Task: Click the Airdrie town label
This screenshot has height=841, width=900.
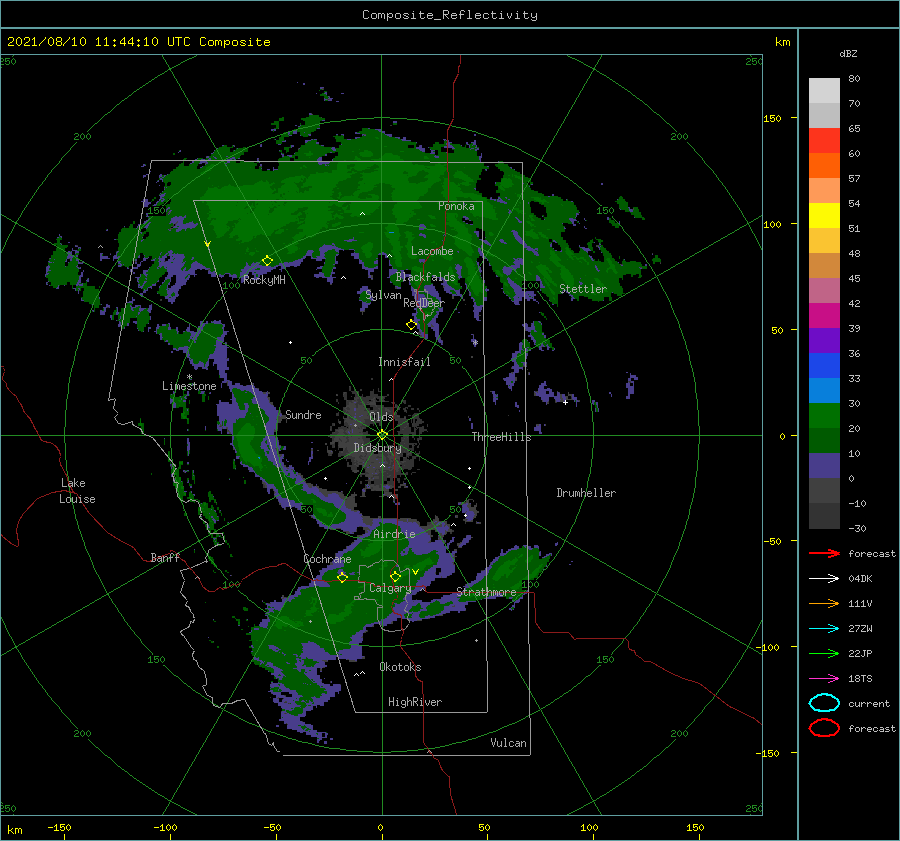Action: pyautogui.click(x=394, y=534)
